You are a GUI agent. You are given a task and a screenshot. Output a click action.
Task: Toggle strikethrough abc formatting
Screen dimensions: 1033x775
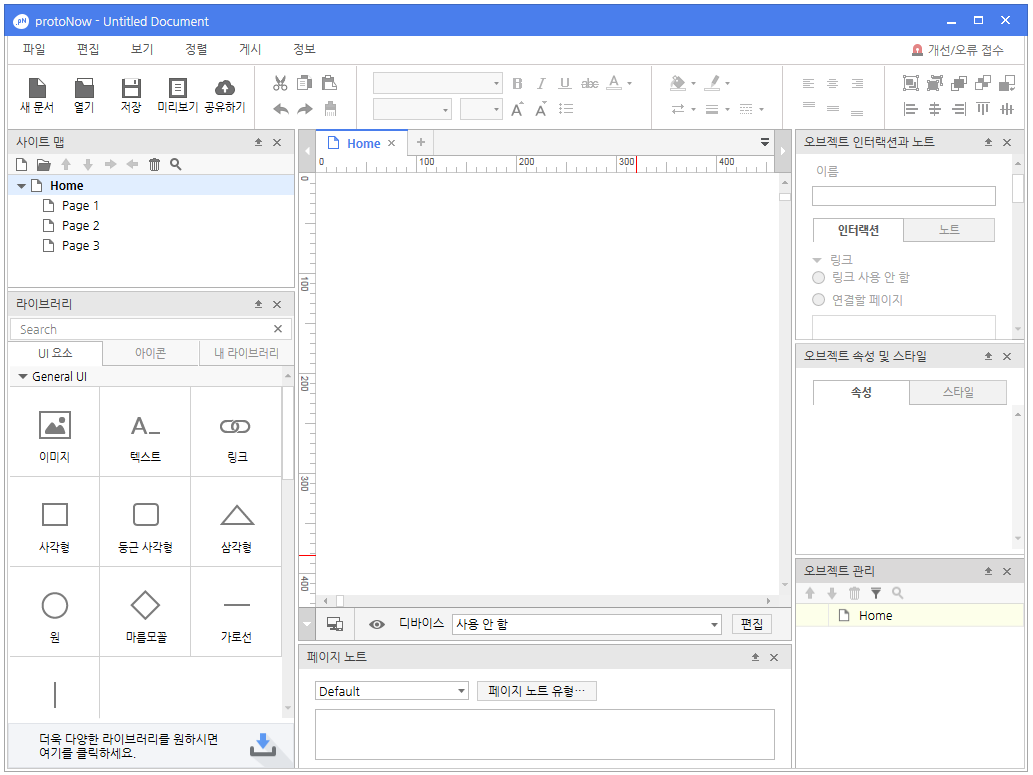point(590,84)
